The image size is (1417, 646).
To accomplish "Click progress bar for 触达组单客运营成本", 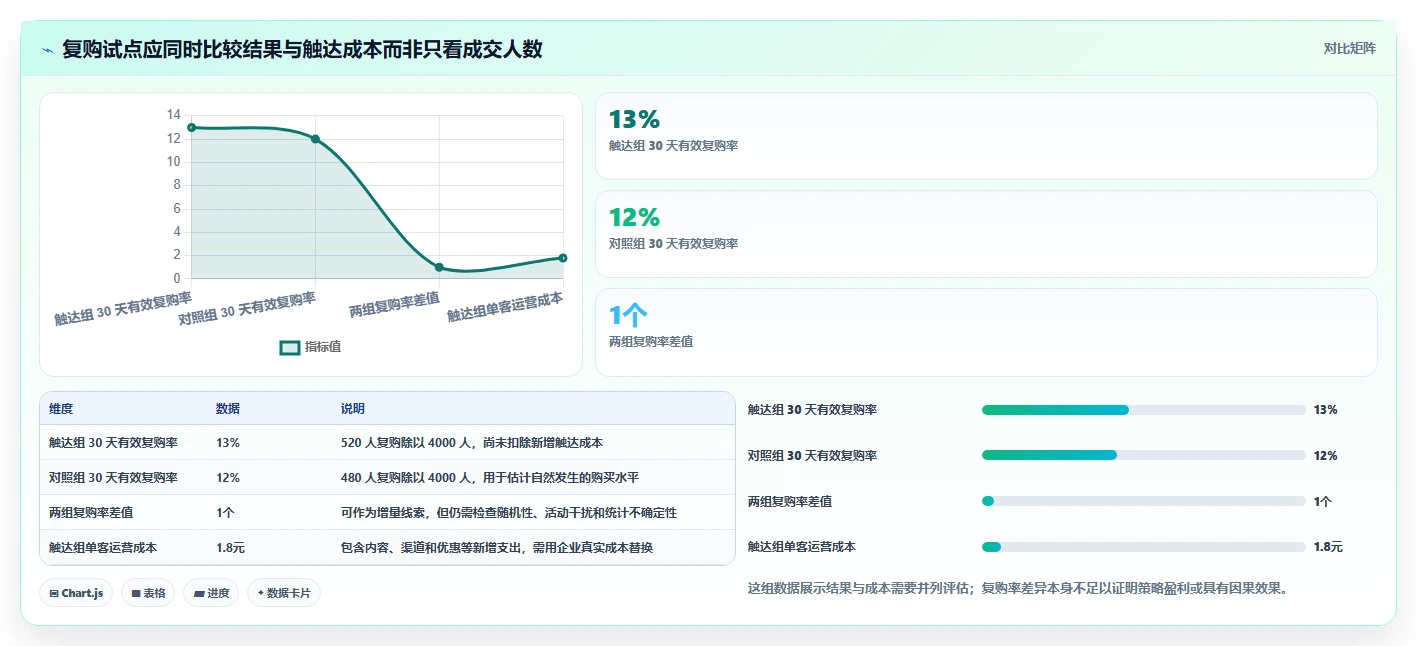I will (1144, 547).
